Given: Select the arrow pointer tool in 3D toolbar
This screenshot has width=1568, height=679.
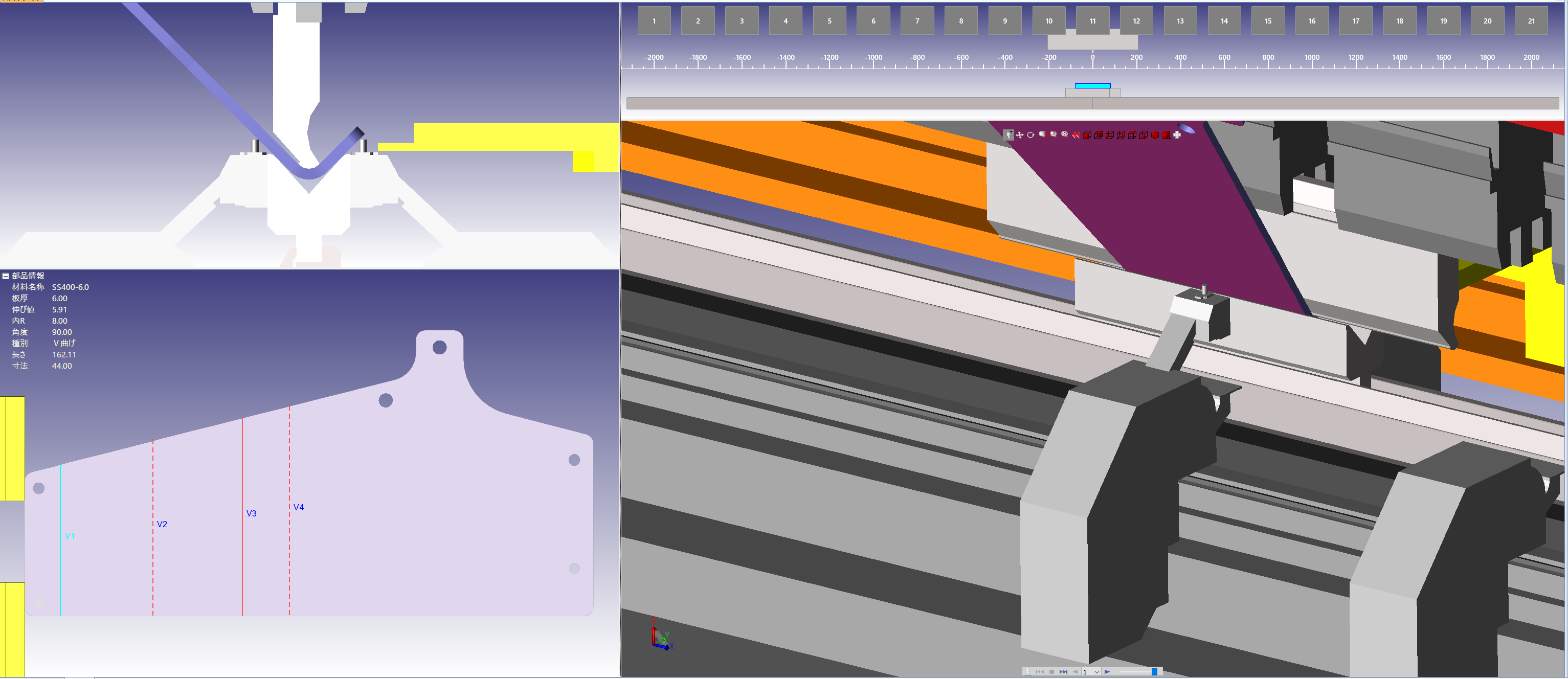Looking at the screenshot, I should (1009, 135).
